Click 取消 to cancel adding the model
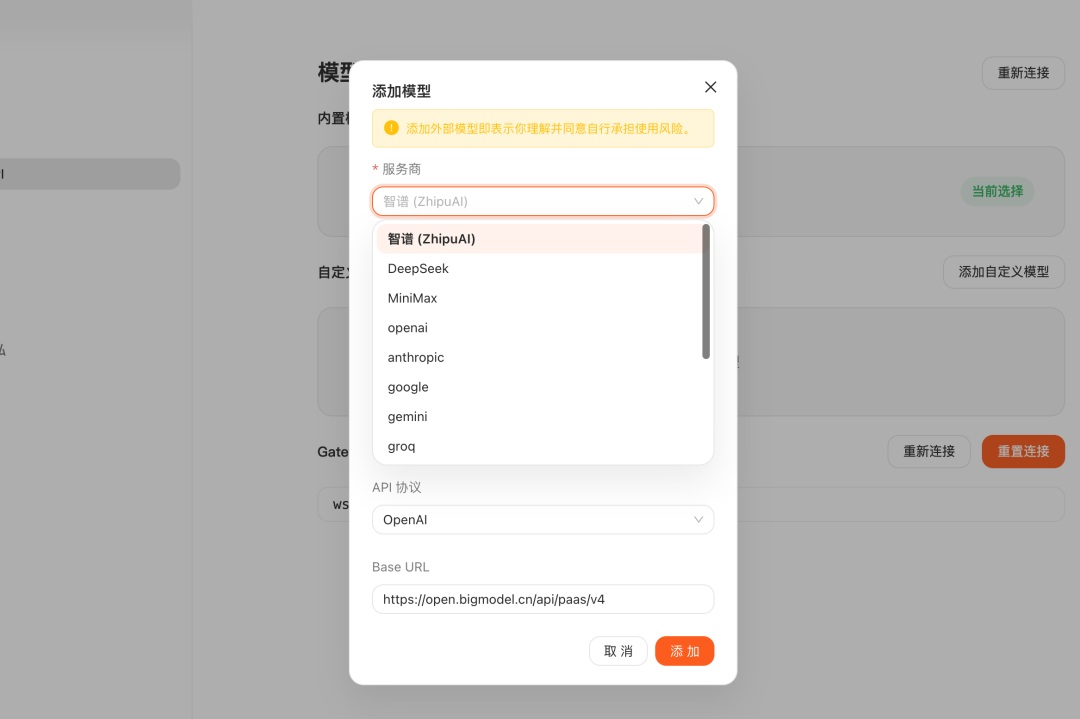The image size is (1080, 719). 618,650
